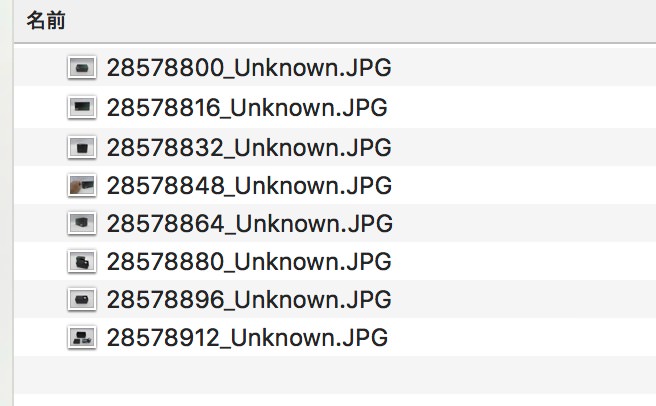Select file name 28578880_Unknown.JPG

249,261
